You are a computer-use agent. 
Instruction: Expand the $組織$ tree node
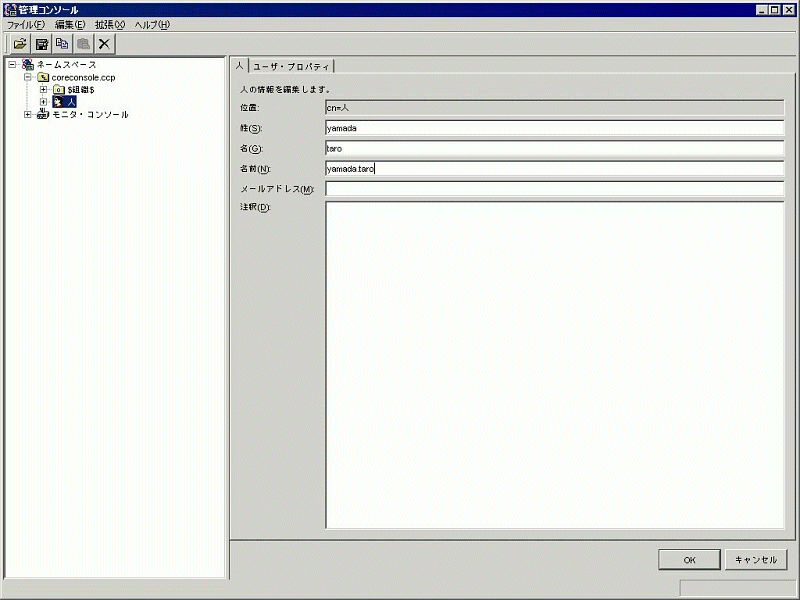pos(43,90)
